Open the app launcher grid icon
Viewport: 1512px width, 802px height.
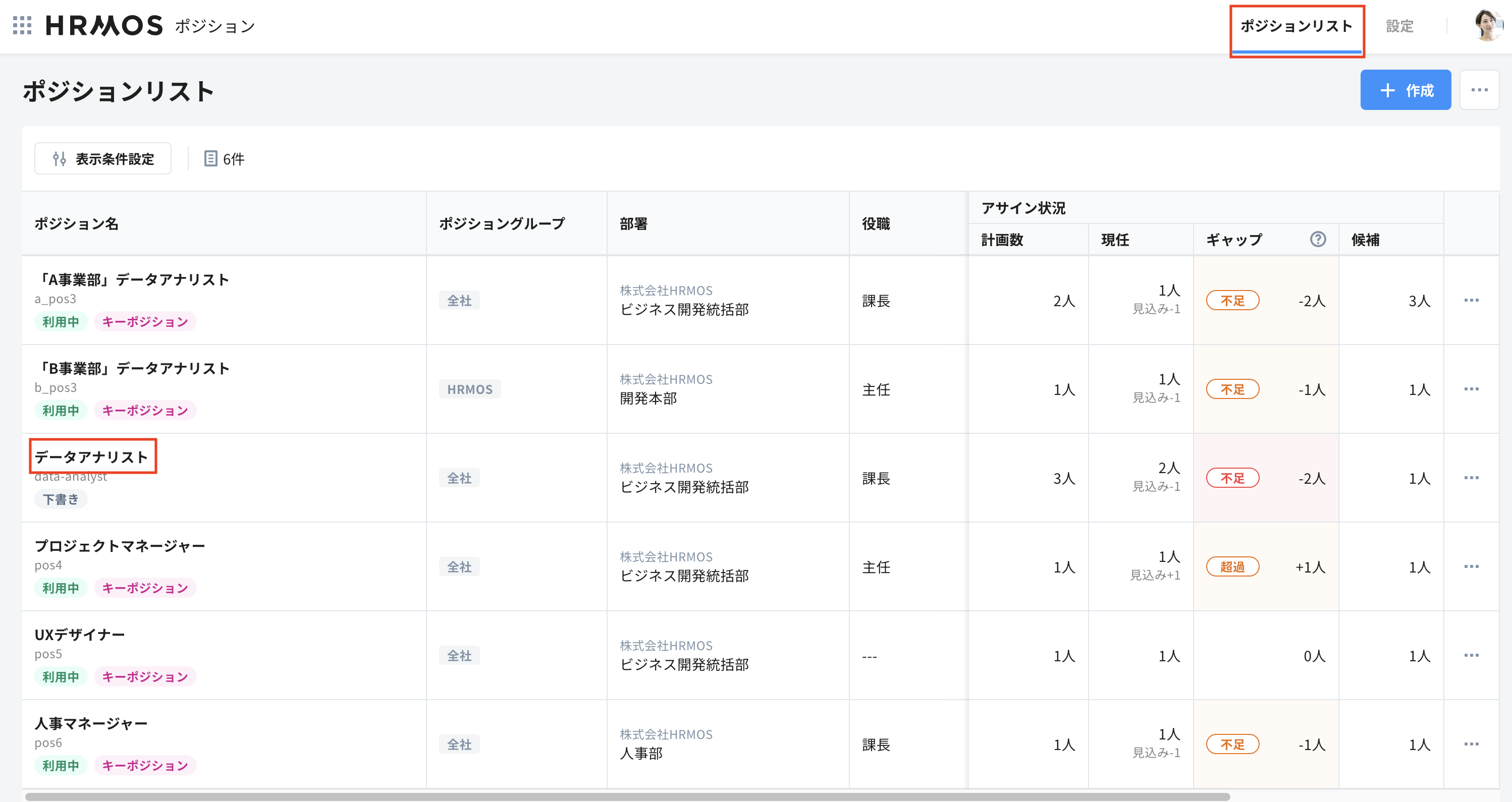pyautogui.click(x=23, y=26)
